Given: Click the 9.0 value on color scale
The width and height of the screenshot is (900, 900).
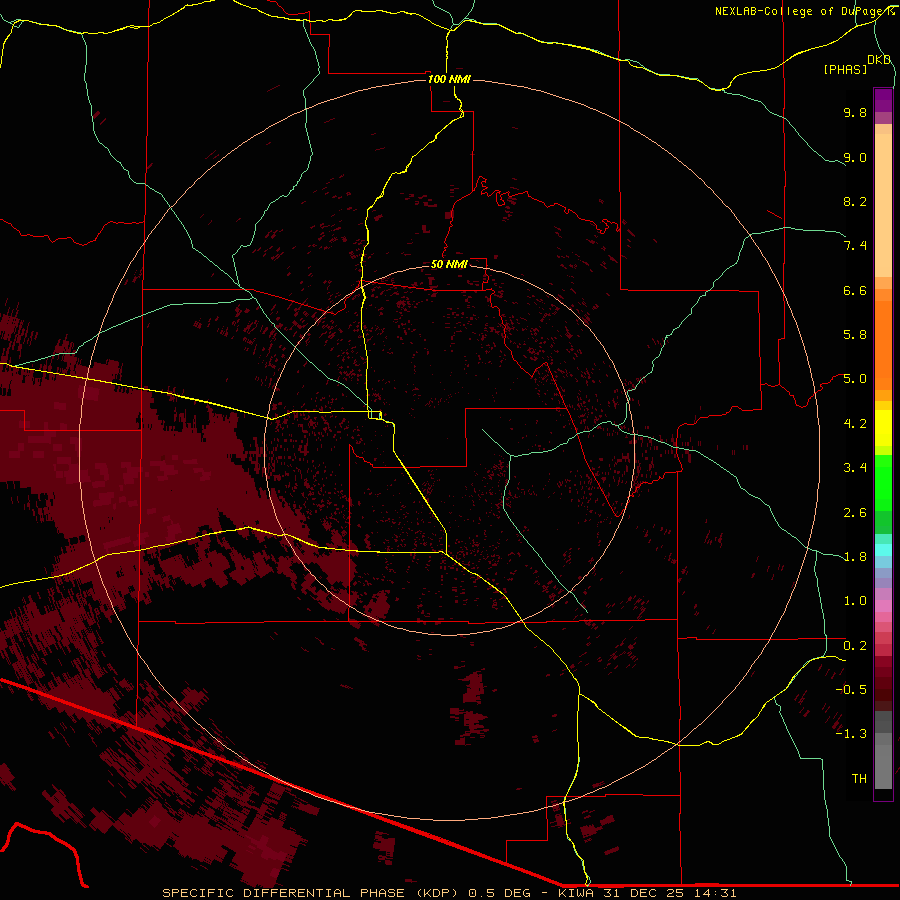Looking at the screenshot, I should (855, 157).
